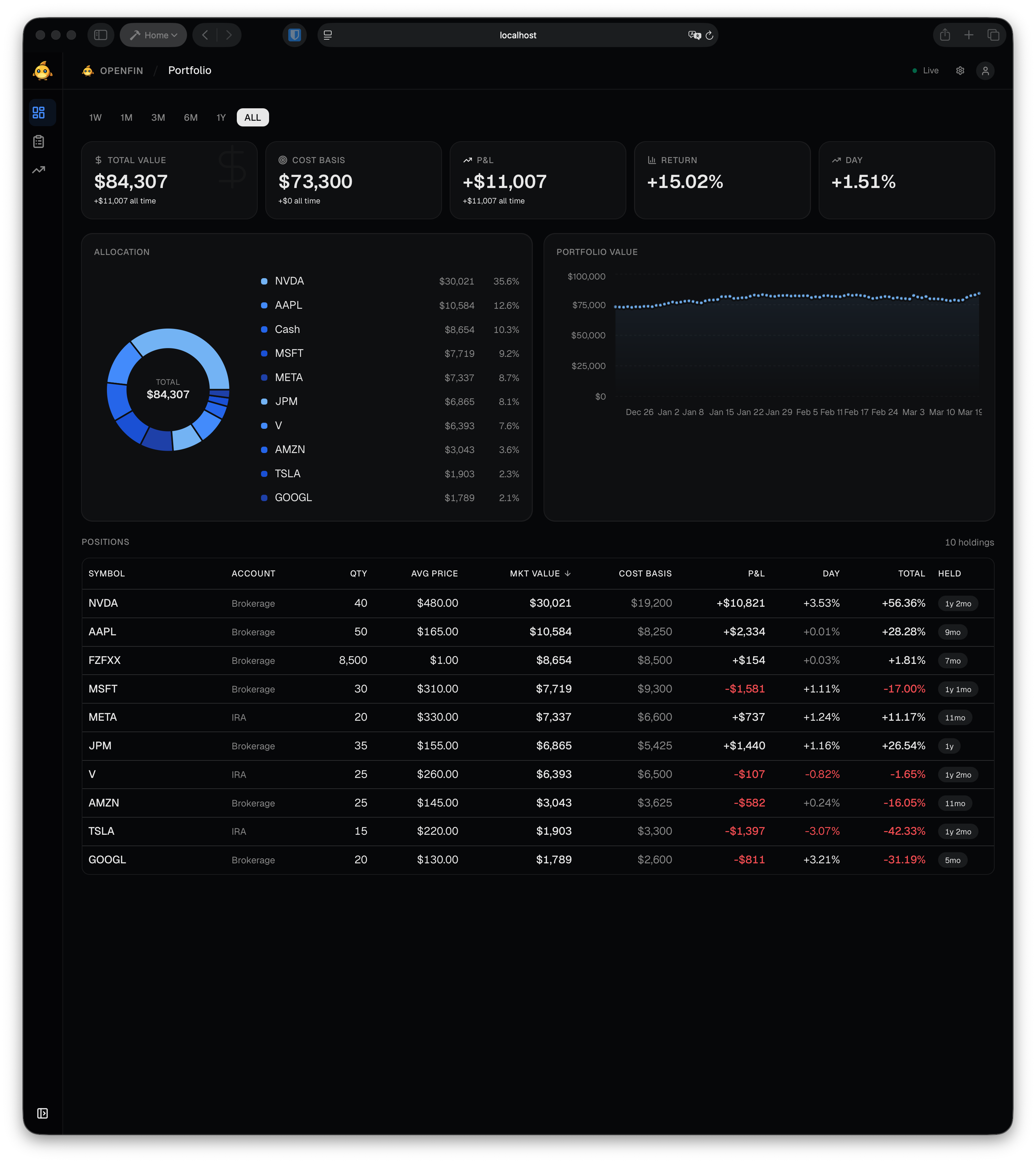Click the -$1,397 P&L value for TSLA

pos(745,831)
